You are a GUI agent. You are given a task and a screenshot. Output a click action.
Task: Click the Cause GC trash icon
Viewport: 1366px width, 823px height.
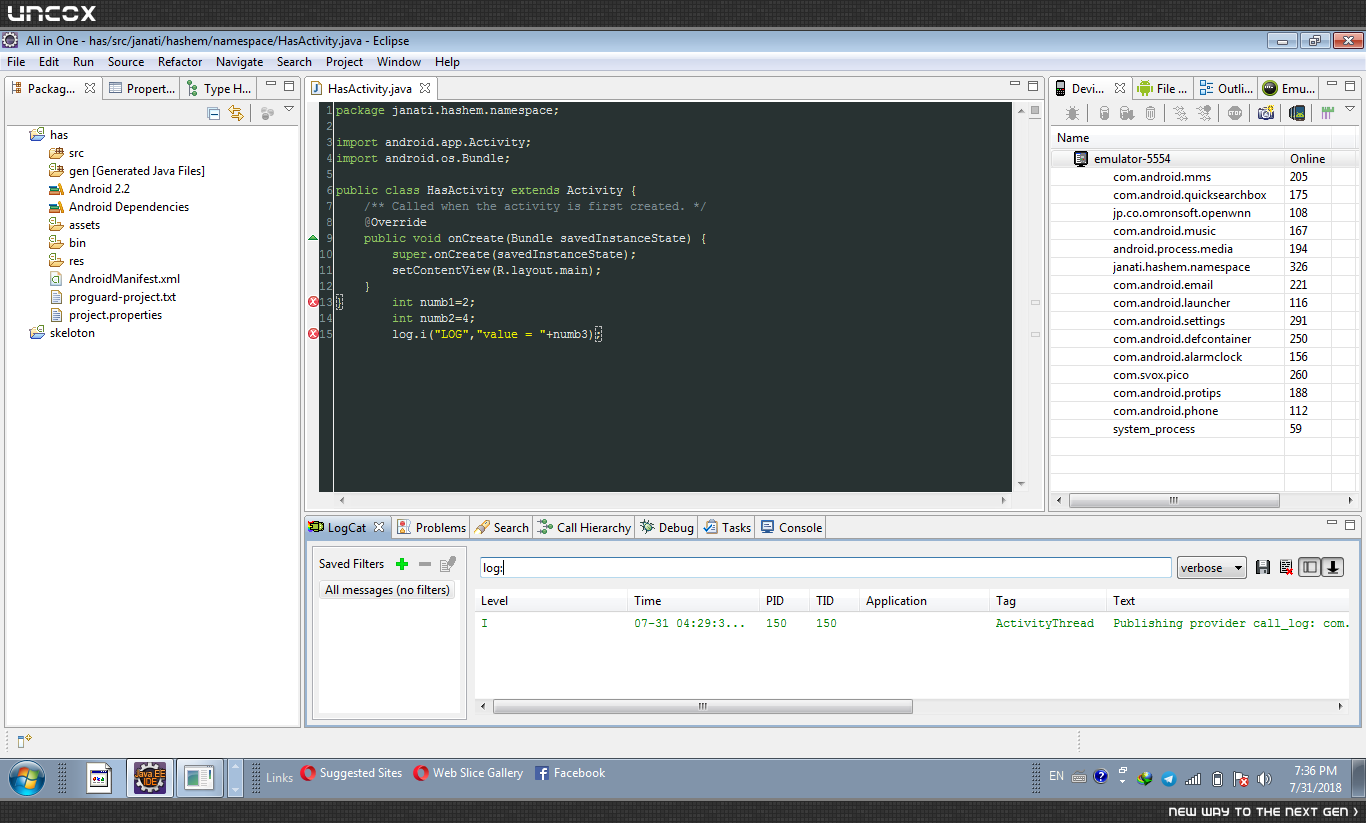(x=1150, y=114)
